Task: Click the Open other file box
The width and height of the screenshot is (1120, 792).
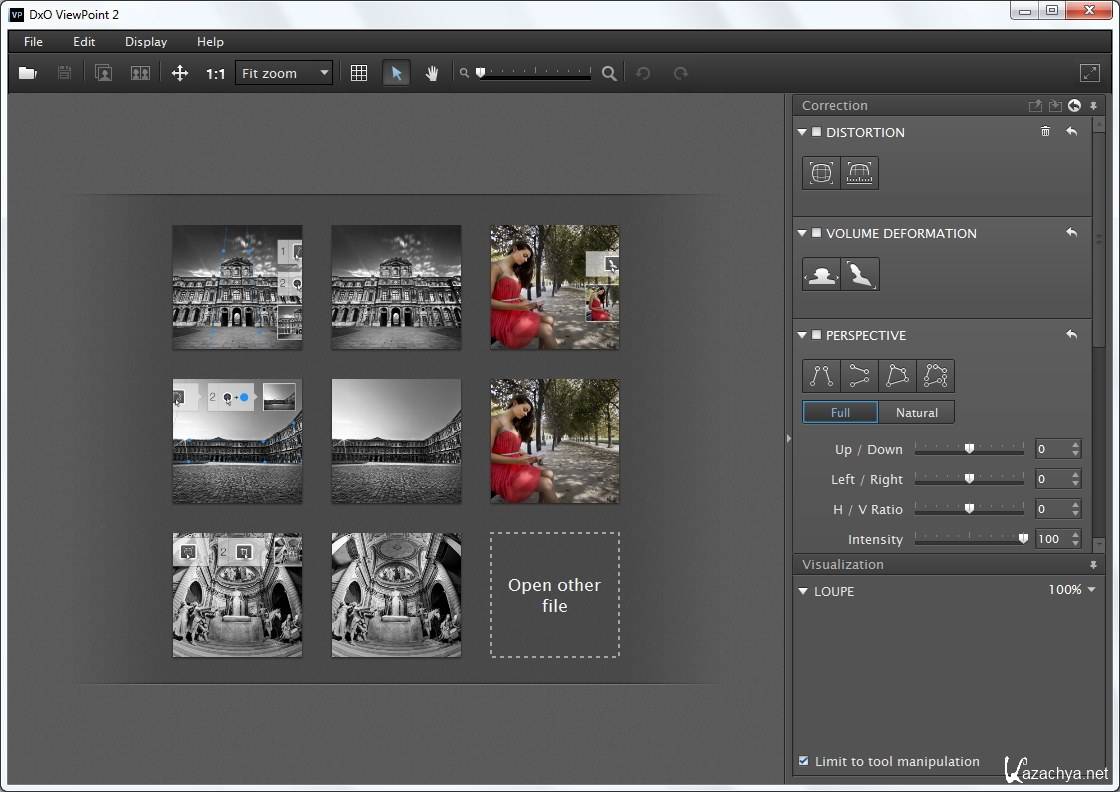Action: 554,595
